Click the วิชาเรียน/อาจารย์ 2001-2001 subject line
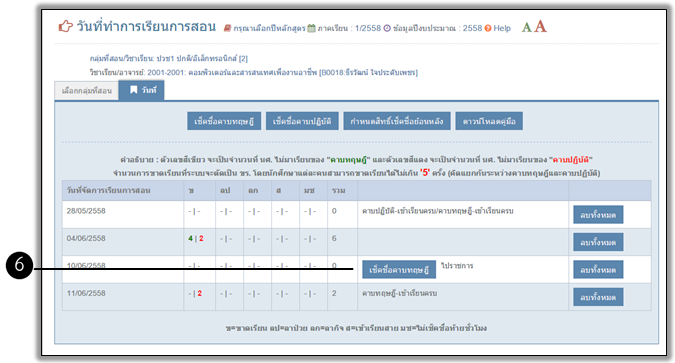This screenshot has height=363, width=675. pos(254,72)
